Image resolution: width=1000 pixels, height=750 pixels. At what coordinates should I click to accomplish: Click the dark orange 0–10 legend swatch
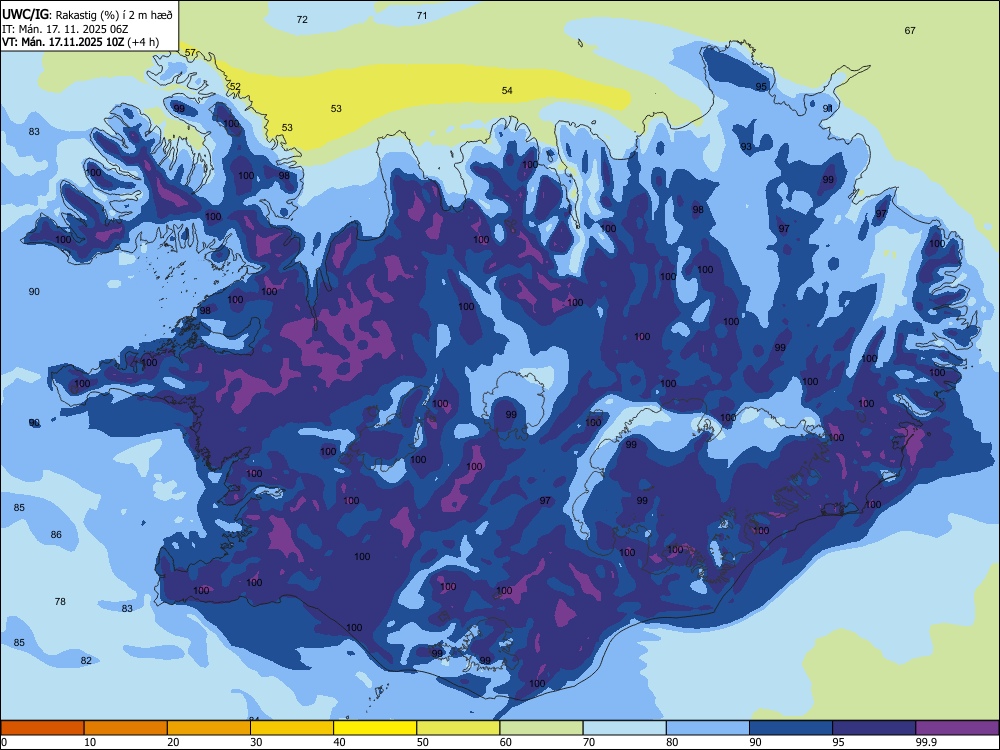(x=42, y=728)
